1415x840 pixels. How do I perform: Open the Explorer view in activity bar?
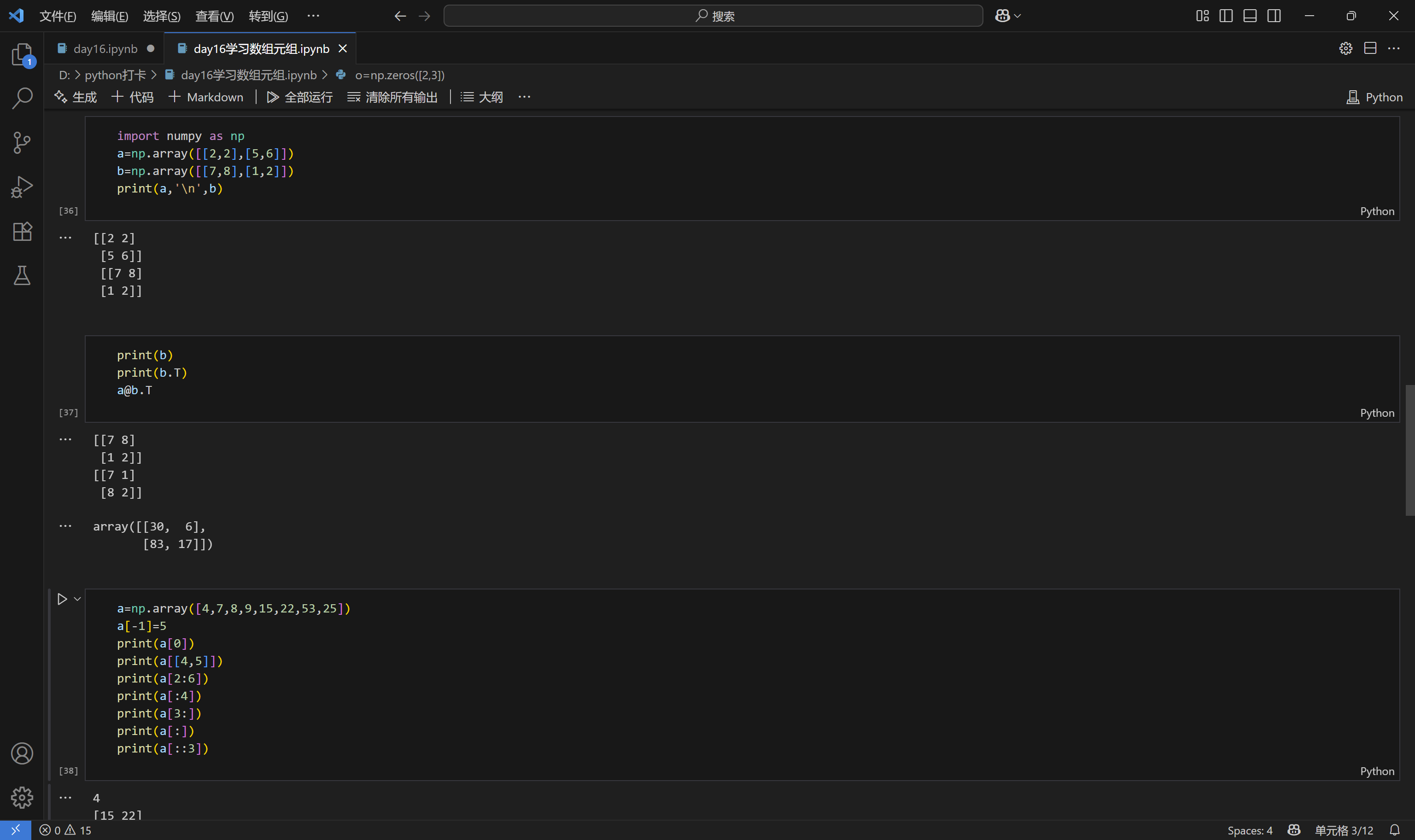22,55
